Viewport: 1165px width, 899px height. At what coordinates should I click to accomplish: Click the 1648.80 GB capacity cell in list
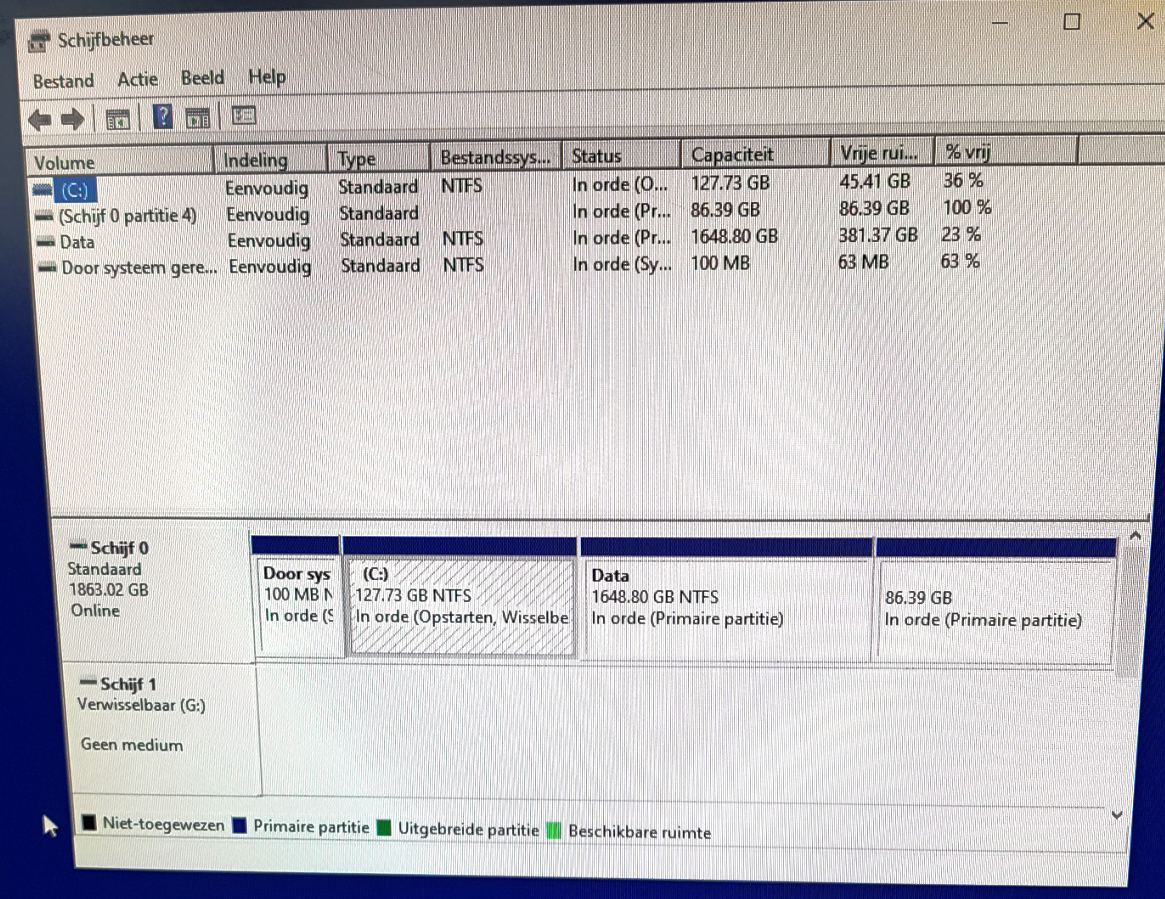pos(734,236)
